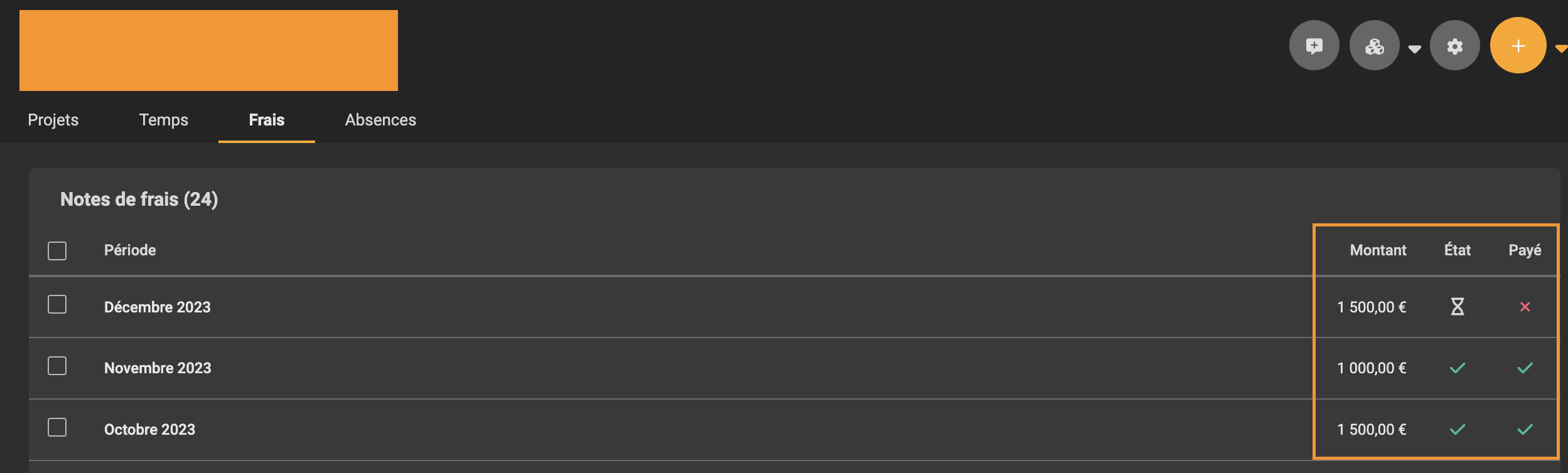Sort by the Montant column header

pos(1378,250)
